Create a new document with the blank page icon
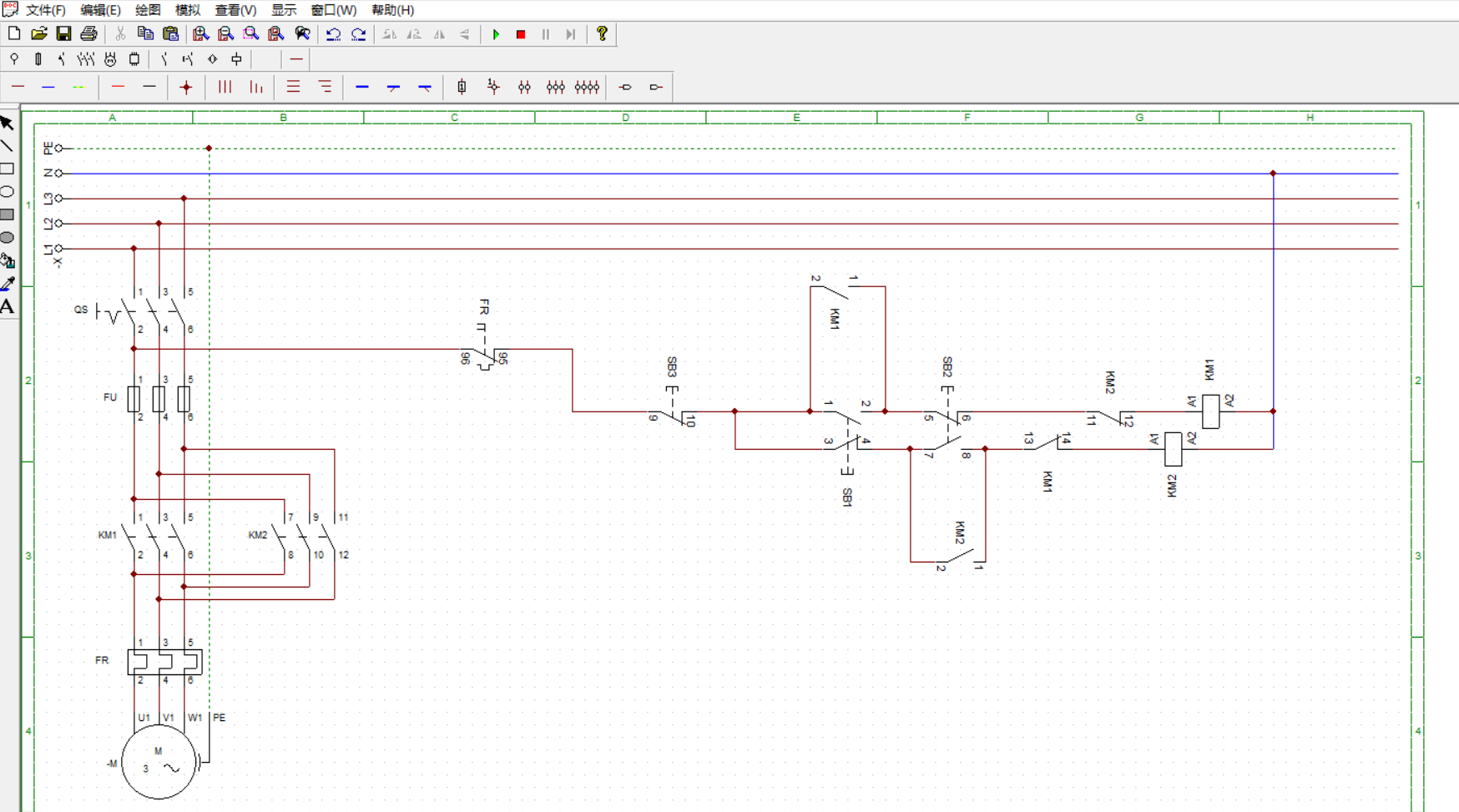This screenshot has height=812, width=1459. pos(14,34)
